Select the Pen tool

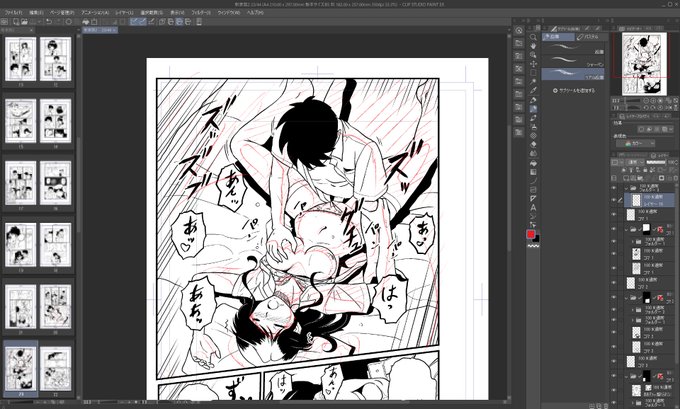coord(533,100)
